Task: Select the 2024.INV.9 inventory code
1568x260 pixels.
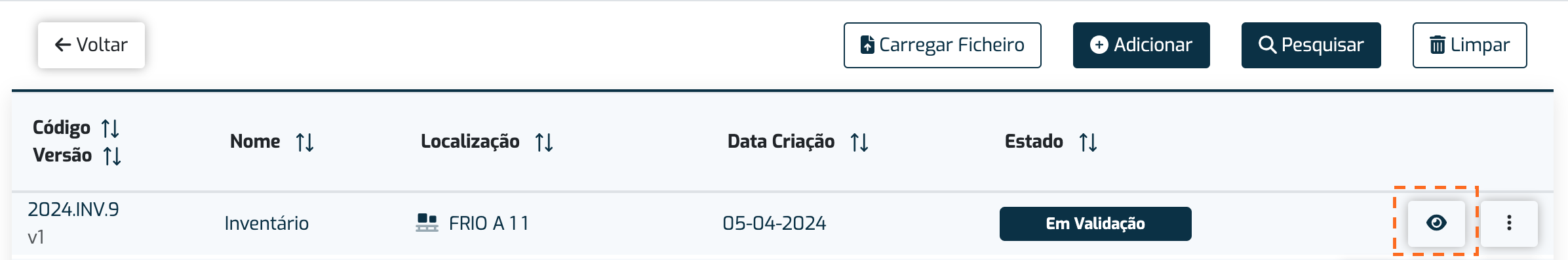Action: tap(73, 209)
